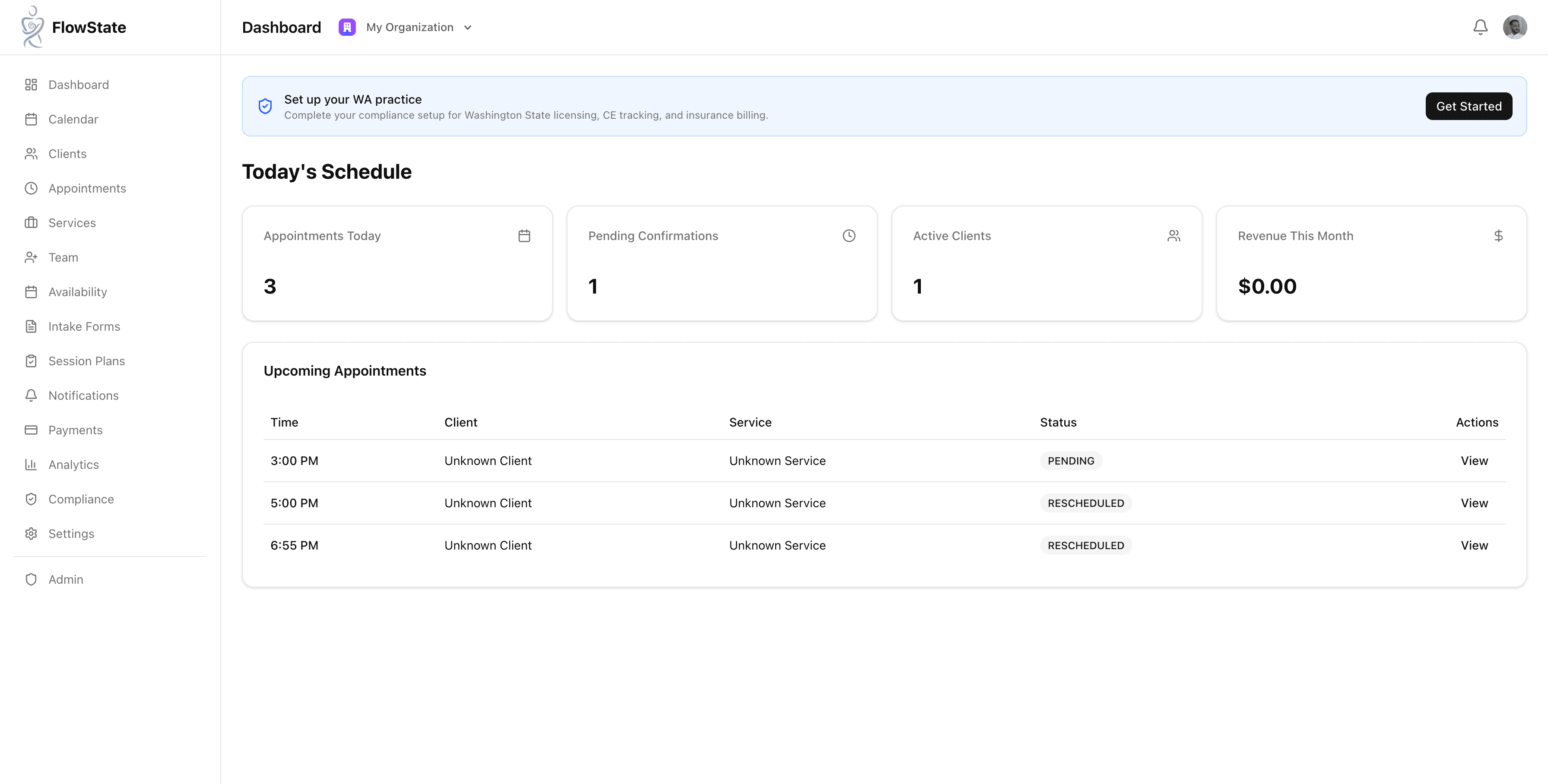Click the Analytics chart icon
Image resolution: width=1548 pixels, height=784 pixels.
[31, 465]
